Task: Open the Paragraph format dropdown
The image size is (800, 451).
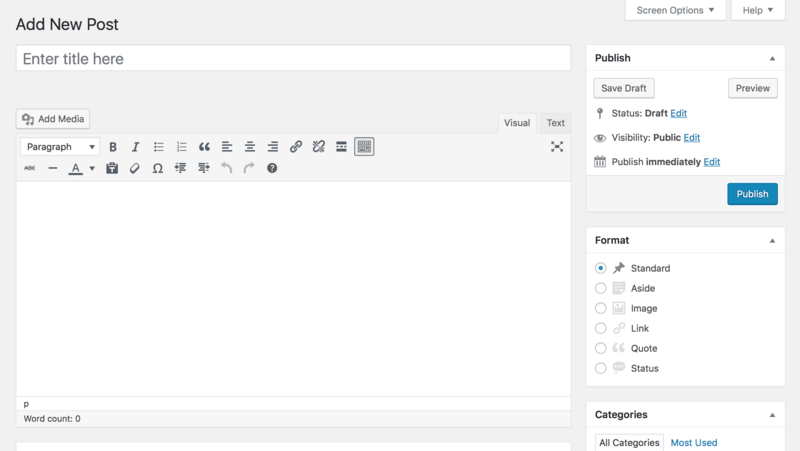Action: (x=60, y=147)
